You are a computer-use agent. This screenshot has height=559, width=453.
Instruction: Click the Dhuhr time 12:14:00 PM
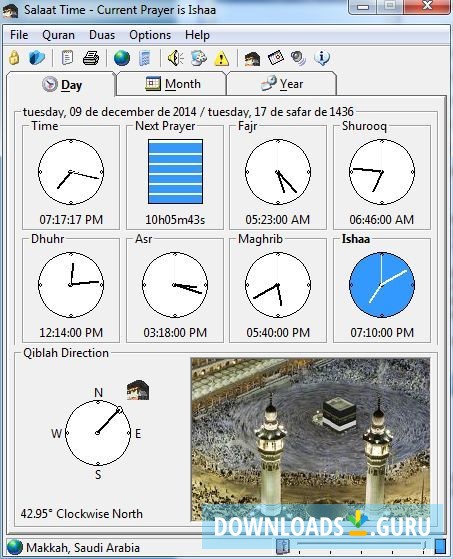tap(71, 333)
